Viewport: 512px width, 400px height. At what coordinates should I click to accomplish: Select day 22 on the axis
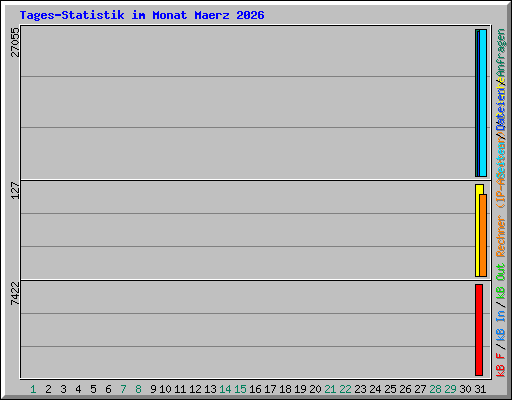[x=345, y=389]
